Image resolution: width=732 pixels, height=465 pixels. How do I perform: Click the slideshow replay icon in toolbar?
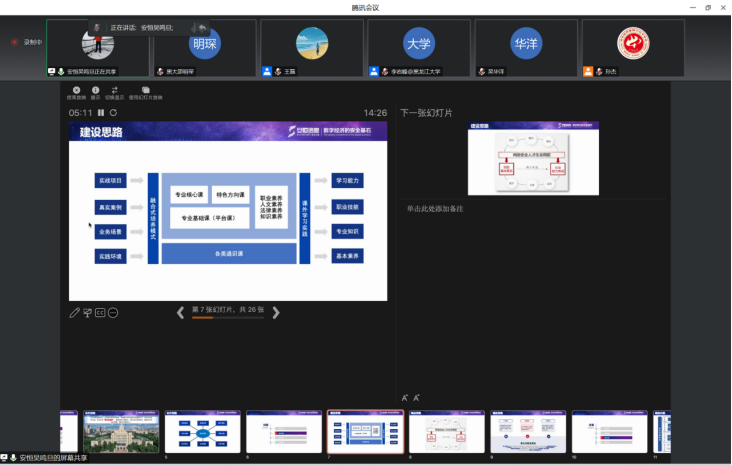click(x=145, y=90)
